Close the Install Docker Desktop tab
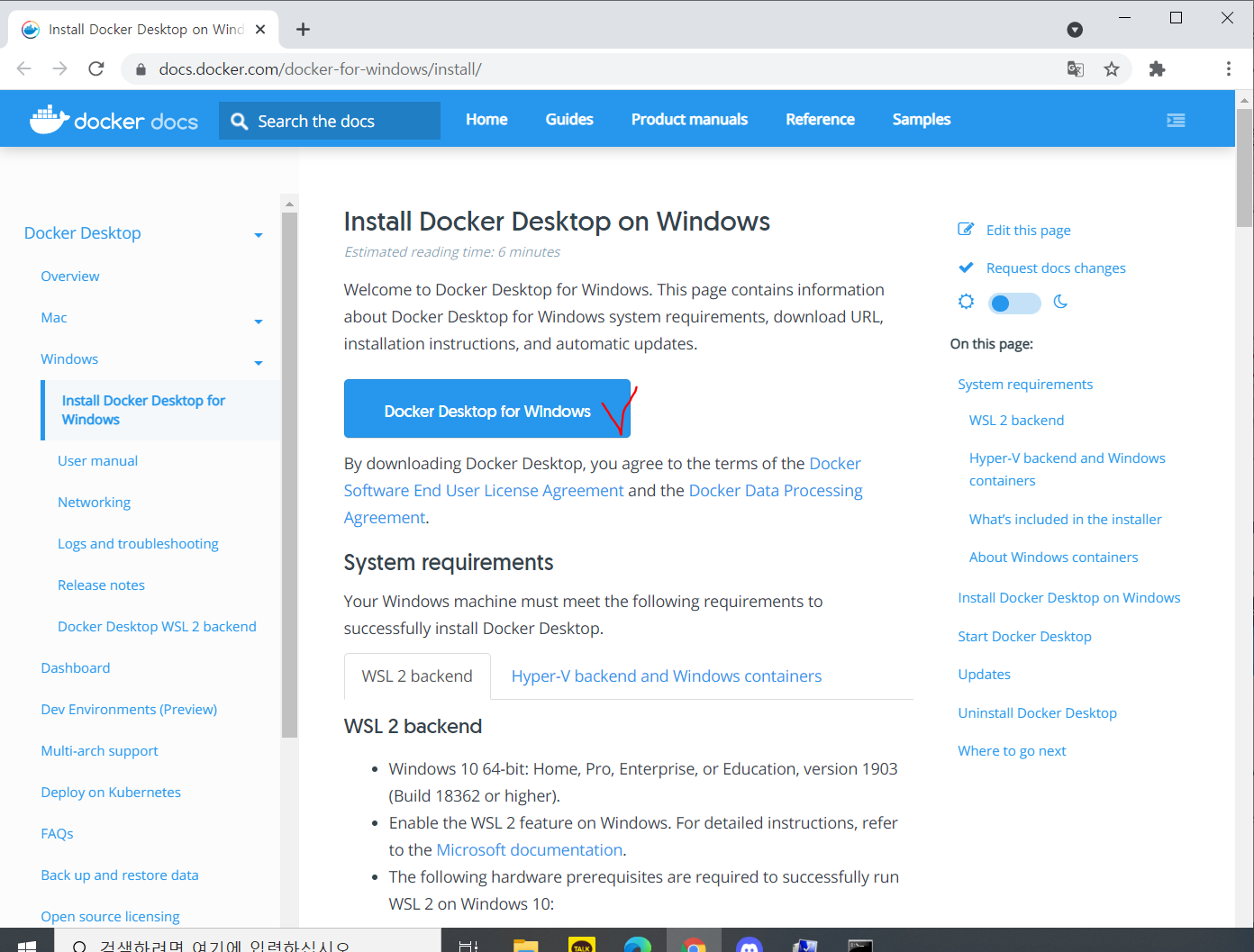The width and height of the screenshot is (1254, 952). [x=260, y=29]
